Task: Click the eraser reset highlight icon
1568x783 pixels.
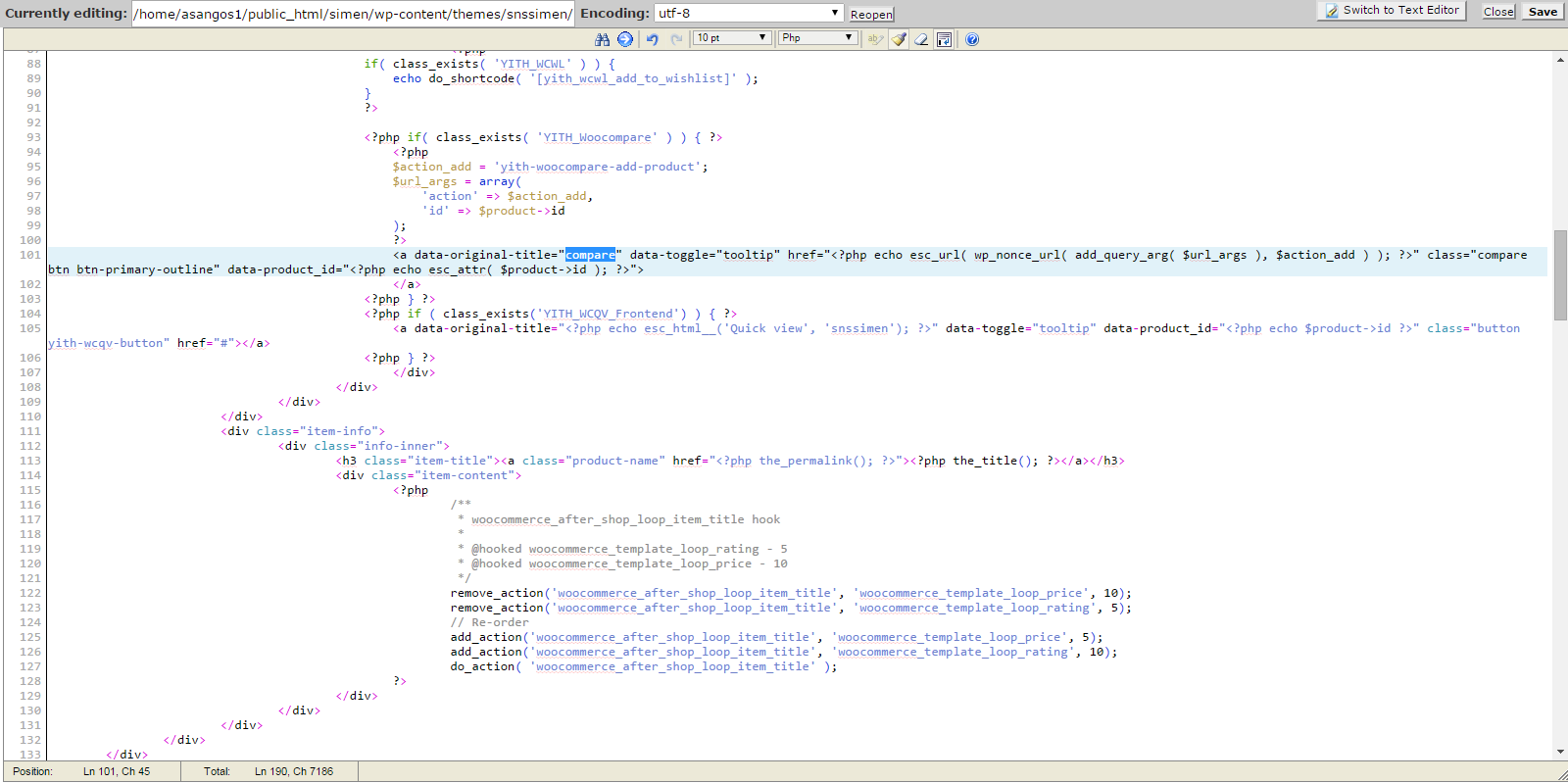Action: (921, 39)
